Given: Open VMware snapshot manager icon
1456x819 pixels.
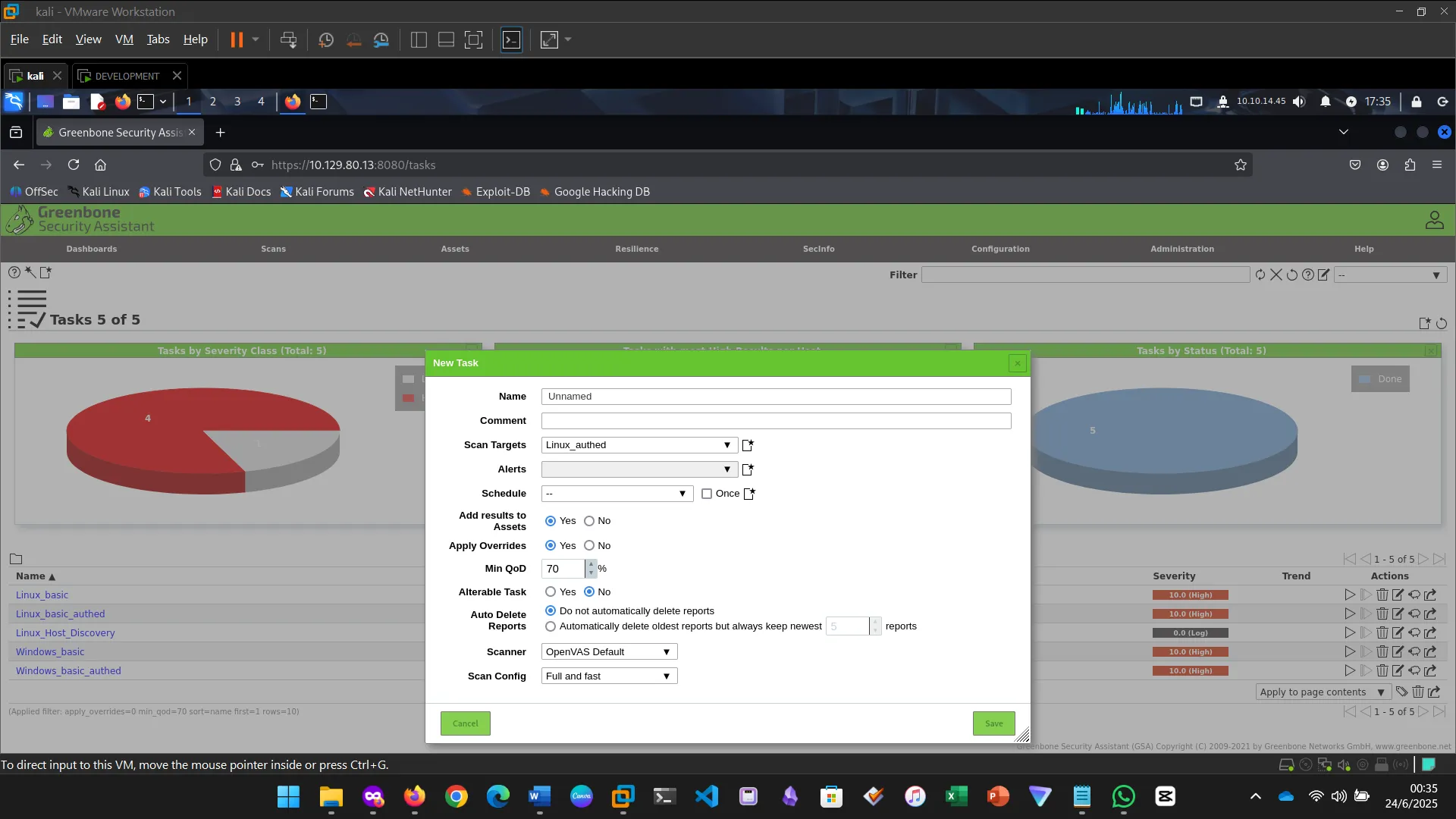Looking at the screenshot, I should point(381,40).
